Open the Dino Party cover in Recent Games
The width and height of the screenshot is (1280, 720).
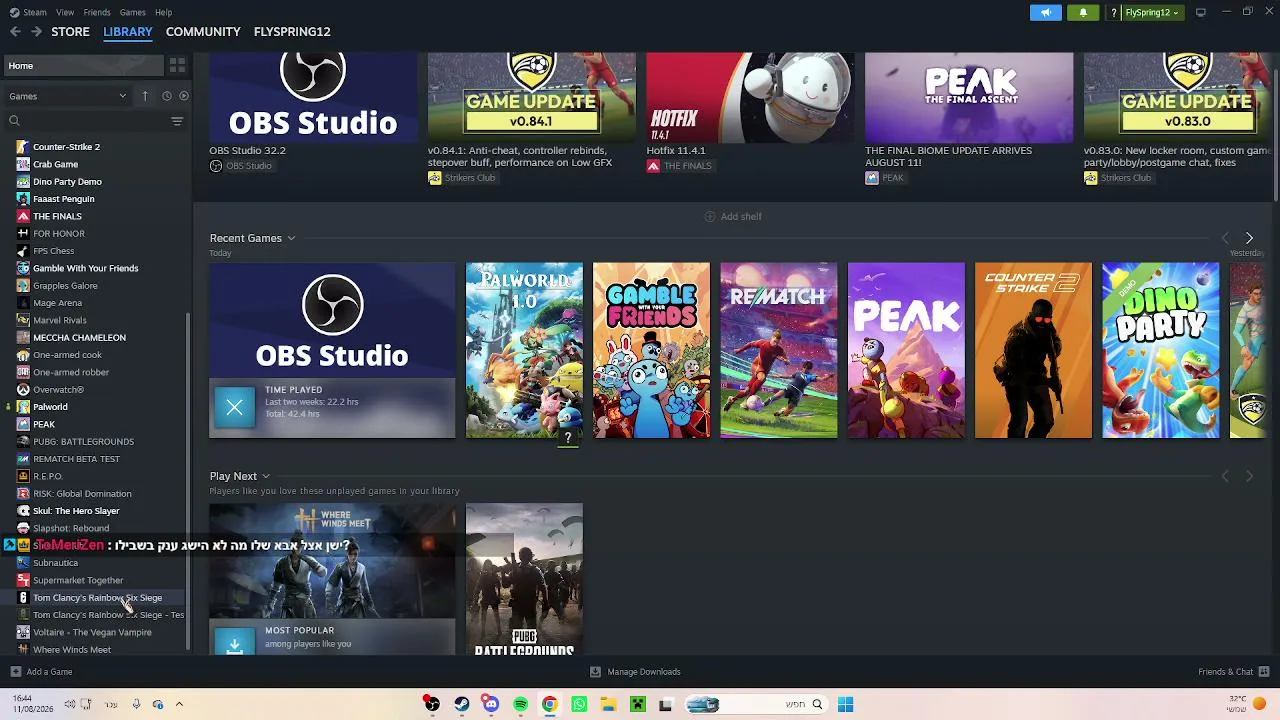click(x=1161, y=350)
